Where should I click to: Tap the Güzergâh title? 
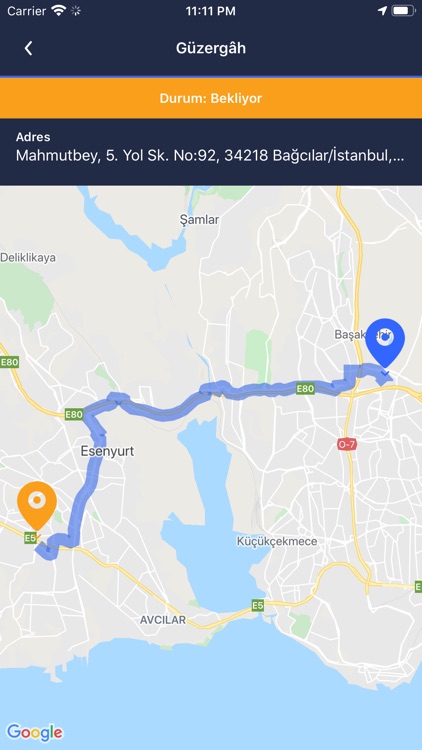pos(211,48)
